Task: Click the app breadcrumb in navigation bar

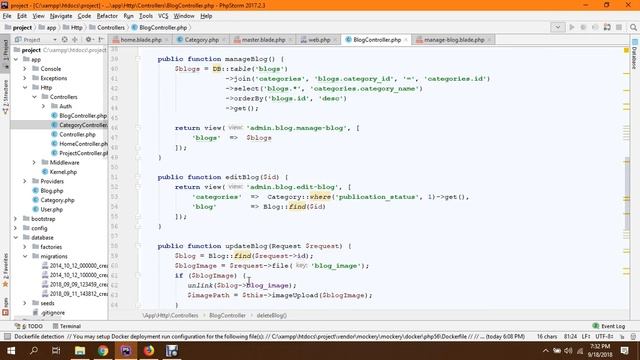Action: [47, 27]
